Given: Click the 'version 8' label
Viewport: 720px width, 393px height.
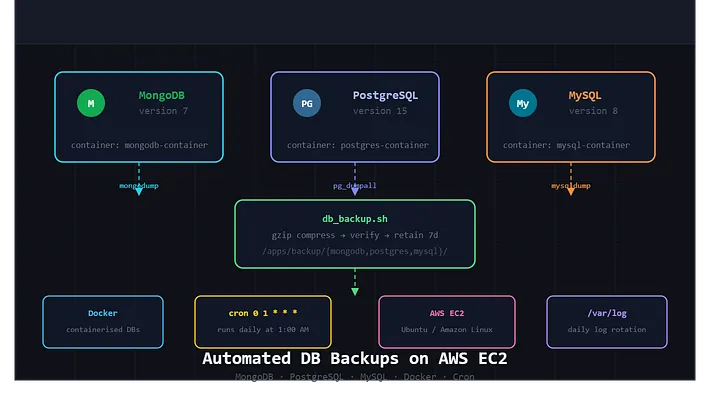Looking at the screenshot, I should [593, 111].
